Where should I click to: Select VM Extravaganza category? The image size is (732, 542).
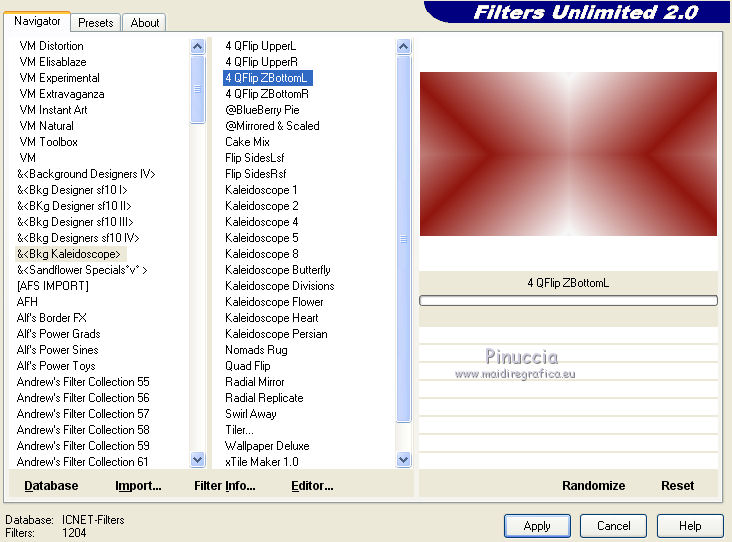[62, 94]
